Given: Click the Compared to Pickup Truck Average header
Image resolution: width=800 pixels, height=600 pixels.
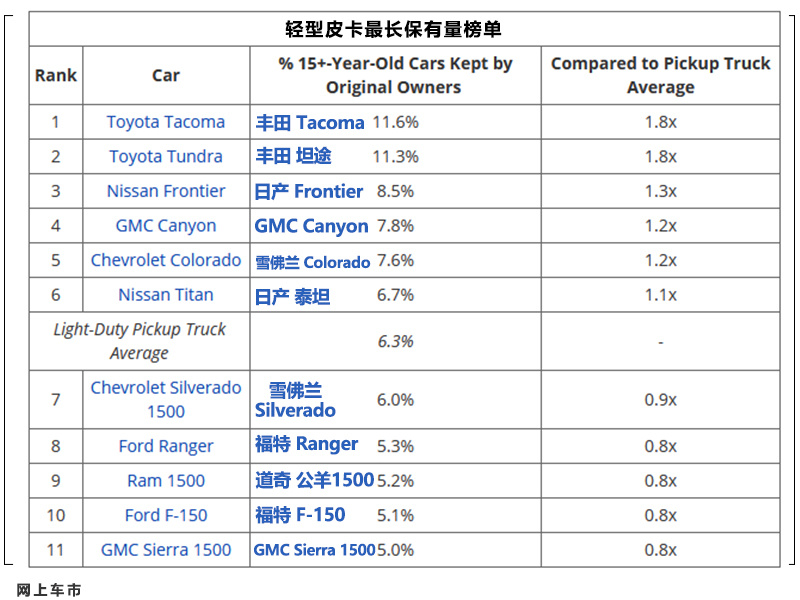Looking at the screenshot, I should (x=661, y=76).
